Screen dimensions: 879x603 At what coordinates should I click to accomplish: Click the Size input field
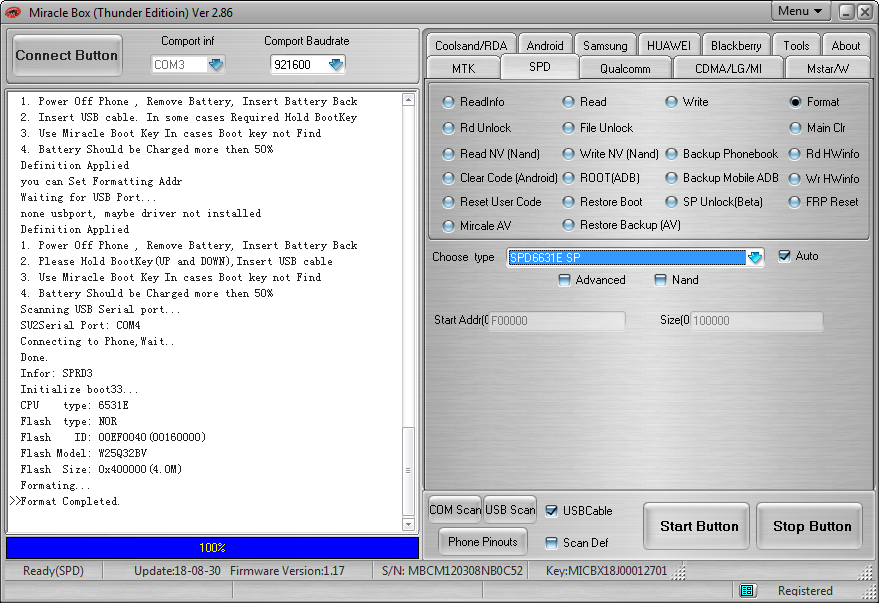point(756,321)
